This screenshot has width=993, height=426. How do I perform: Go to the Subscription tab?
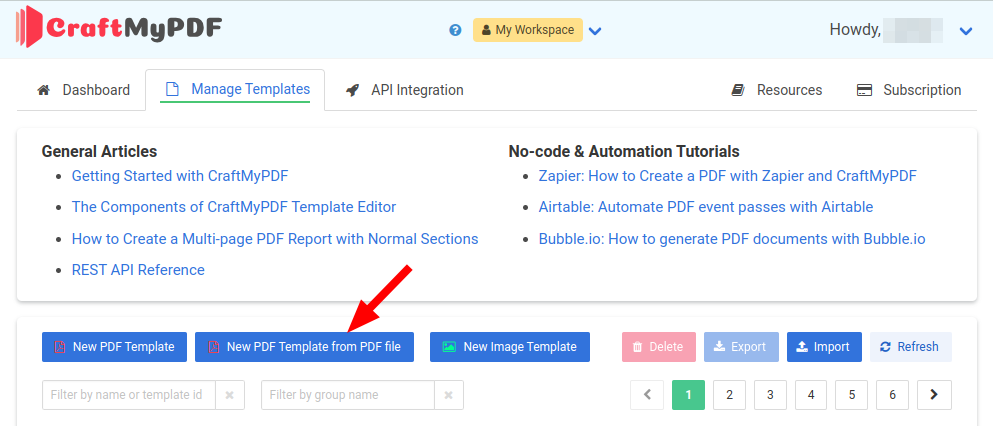[x=909, y=90]
